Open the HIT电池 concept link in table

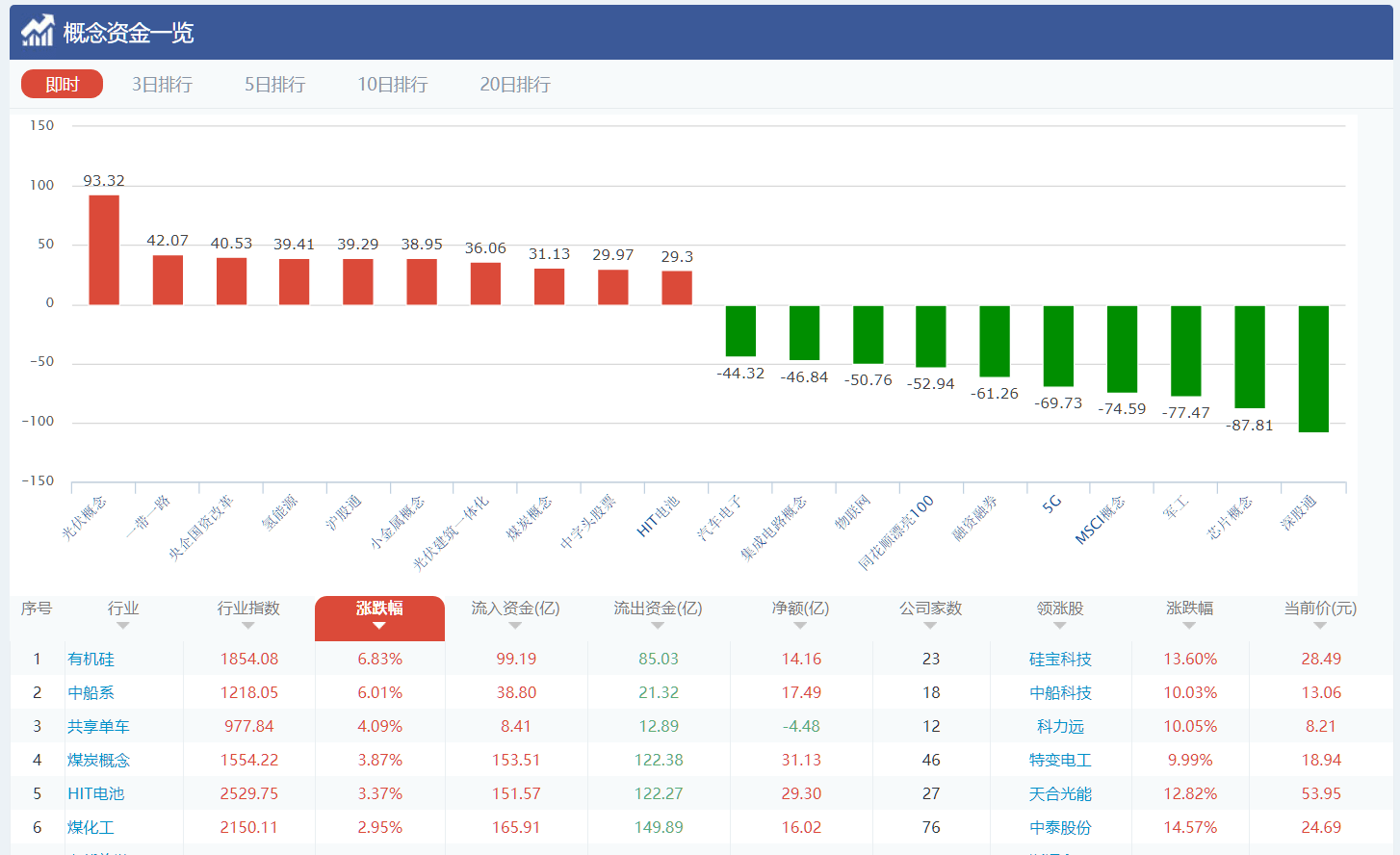95,794
